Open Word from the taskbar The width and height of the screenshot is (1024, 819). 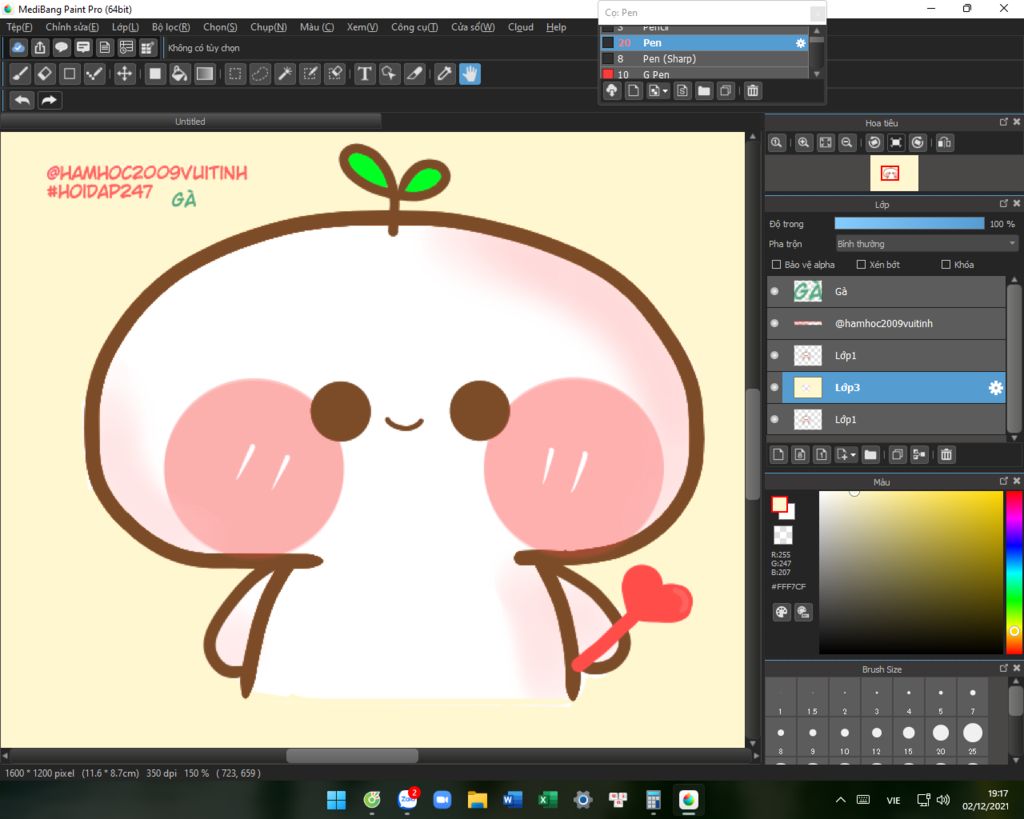point(512,799)
